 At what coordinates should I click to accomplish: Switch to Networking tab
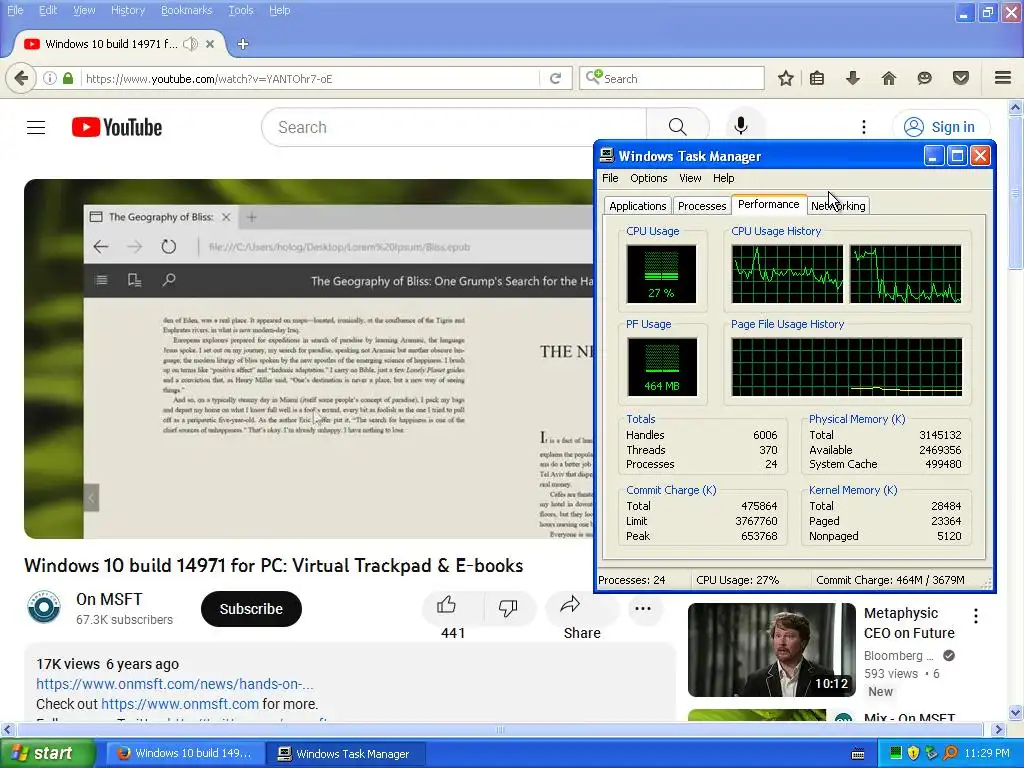click(838, 206)
